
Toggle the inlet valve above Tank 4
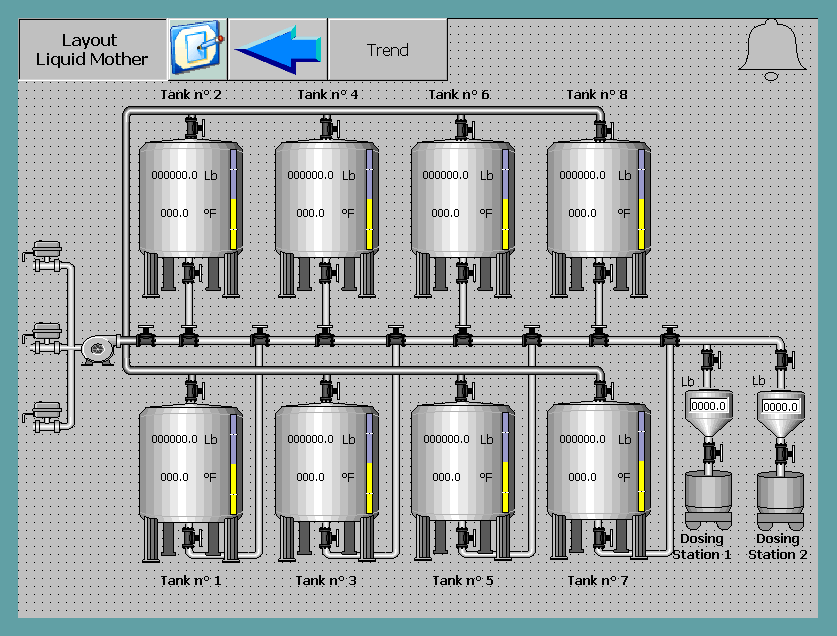pyautogui.click(x=329, y=128)
